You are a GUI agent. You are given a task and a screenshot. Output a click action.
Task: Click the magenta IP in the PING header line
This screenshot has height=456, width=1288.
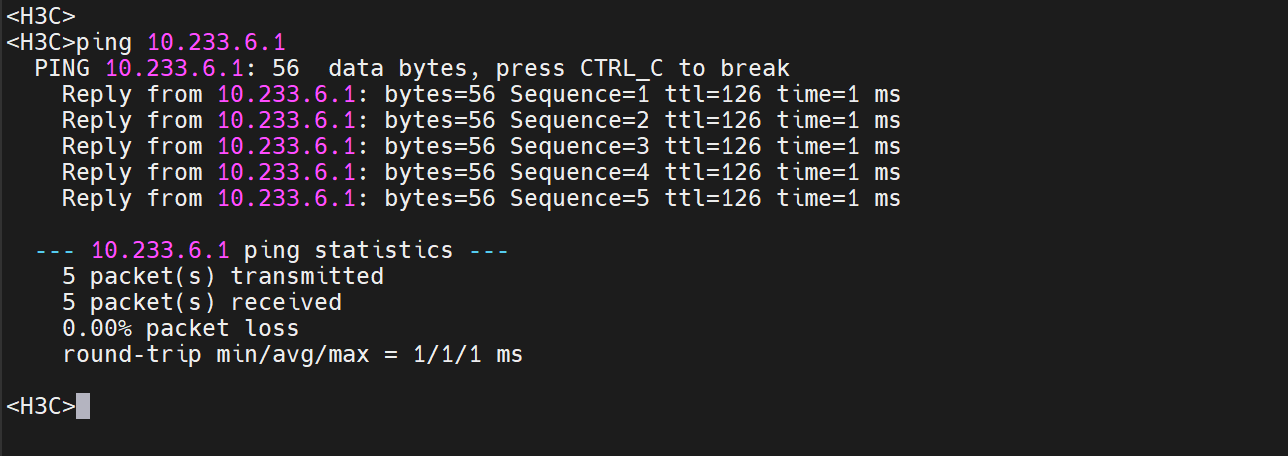174,68
